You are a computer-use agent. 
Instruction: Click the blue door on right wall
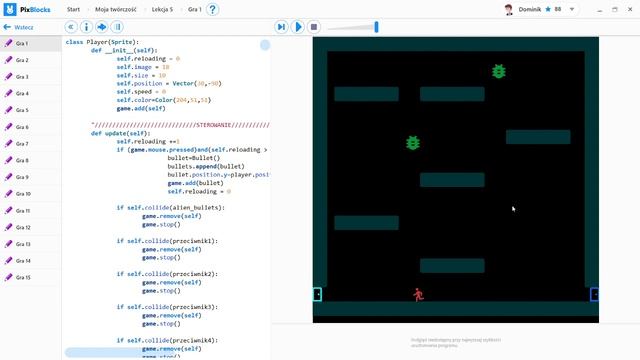click(594, 294)
